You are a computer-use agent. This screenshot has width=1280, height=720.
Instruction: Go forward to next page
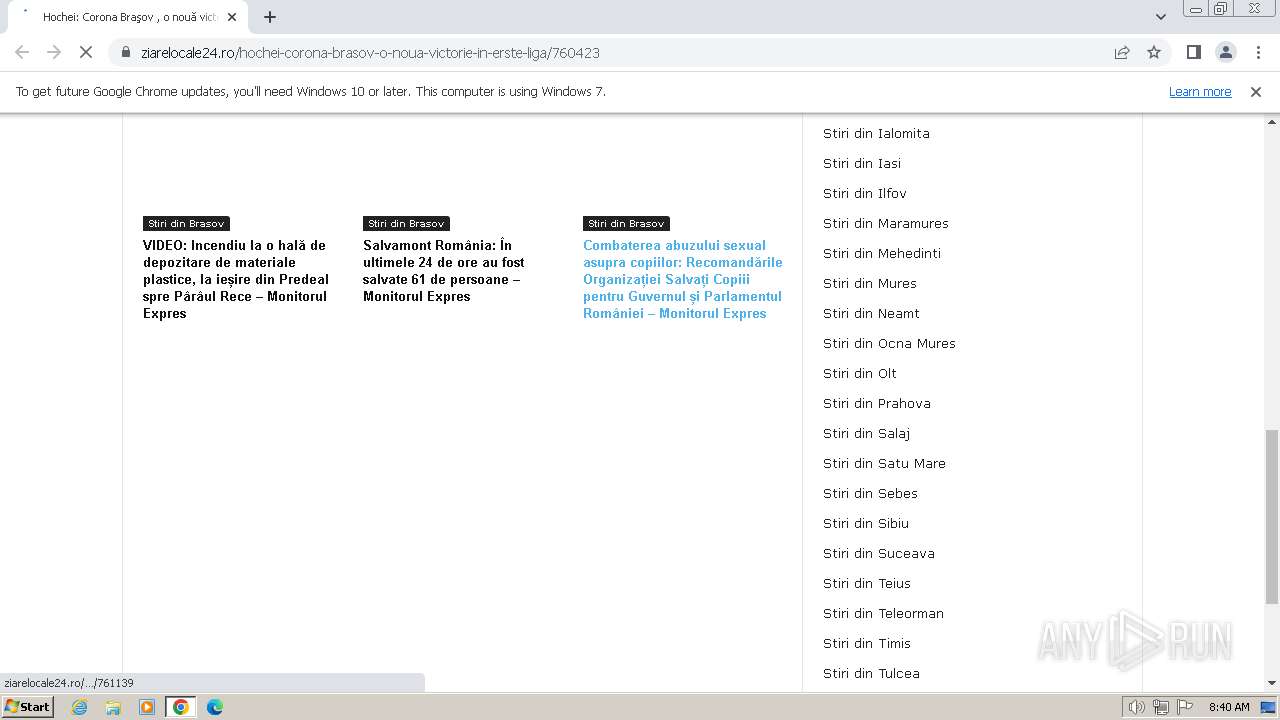(54, 52)
